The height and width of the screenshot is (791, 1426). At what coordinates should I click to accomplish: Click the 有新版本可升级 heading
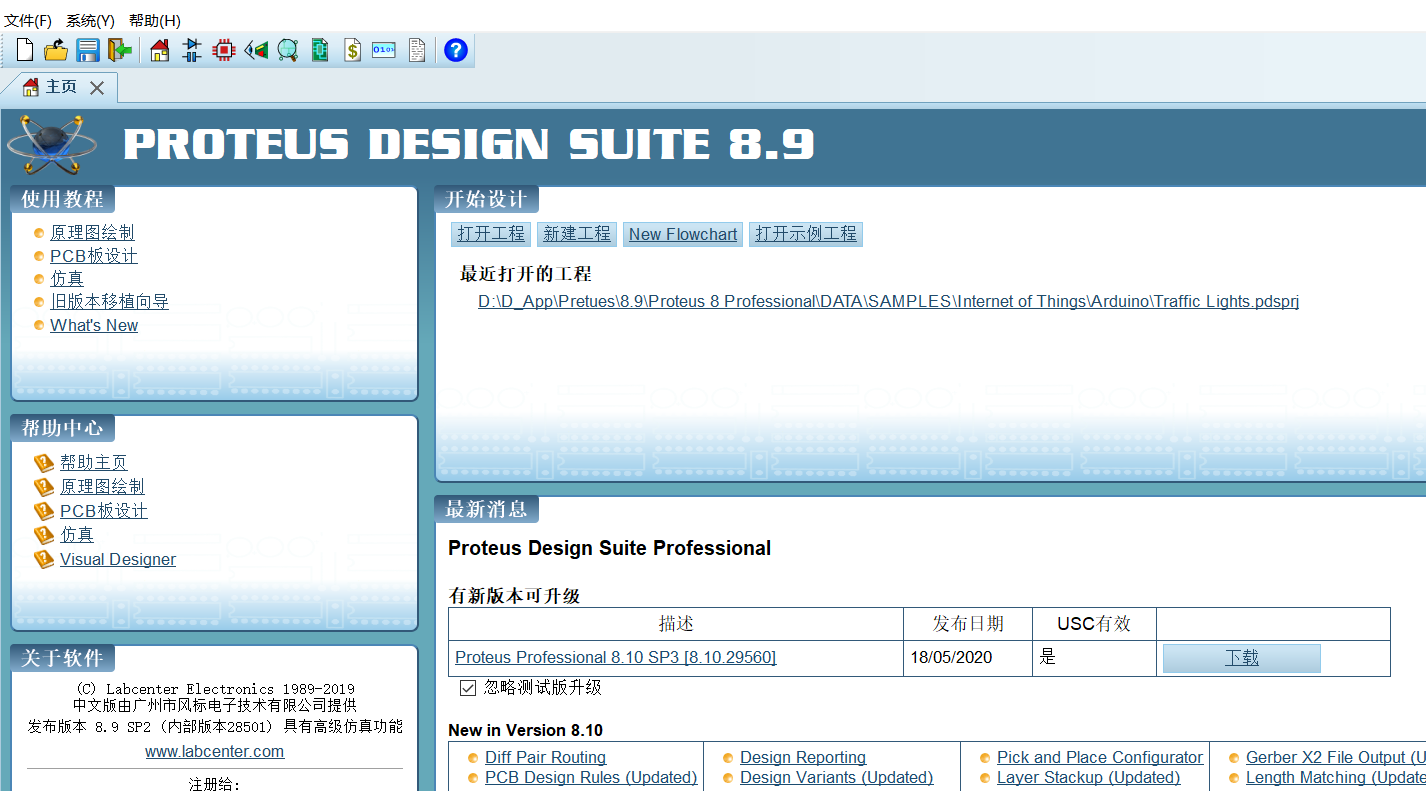pos(514,596)
